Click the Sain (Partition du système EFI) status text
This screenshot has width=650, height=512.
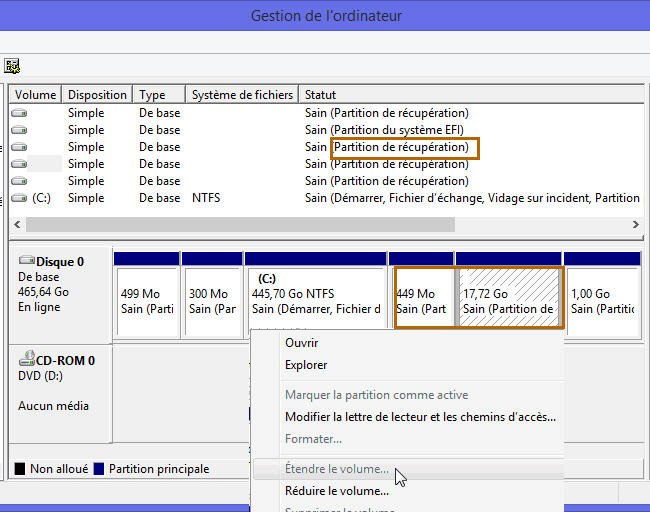coord(384,130)
